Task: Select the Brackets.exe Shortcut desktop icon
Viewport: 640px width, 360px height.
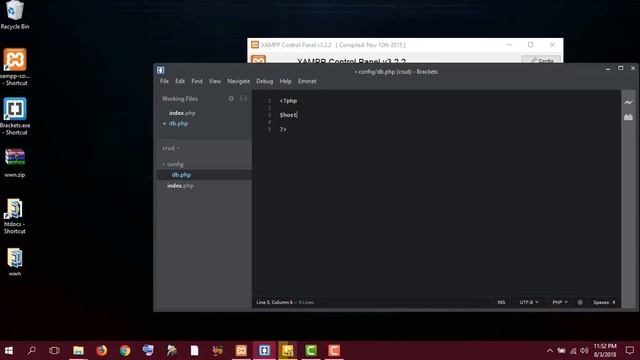Action: click(x=15, y=116)
